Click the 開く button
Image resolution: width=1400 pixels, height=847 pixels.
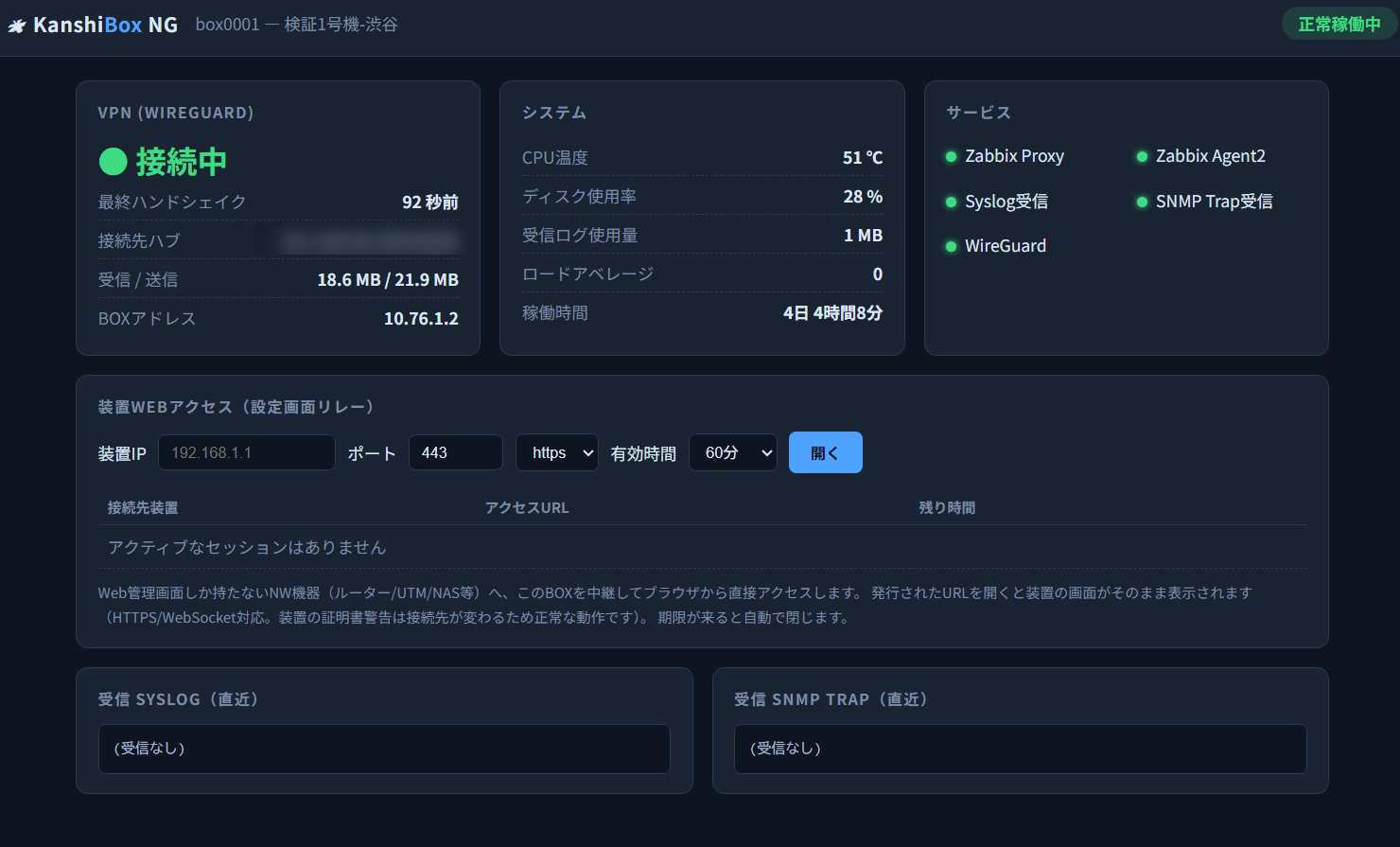[826, 452]
